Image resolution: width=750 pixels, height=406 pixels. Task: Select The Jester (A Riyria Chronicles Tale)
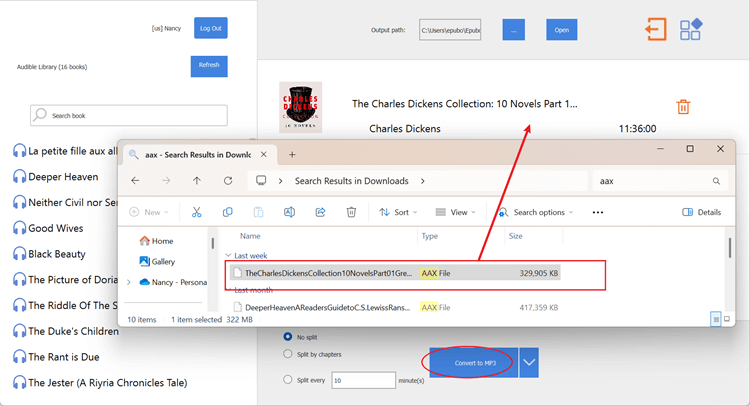108,383
